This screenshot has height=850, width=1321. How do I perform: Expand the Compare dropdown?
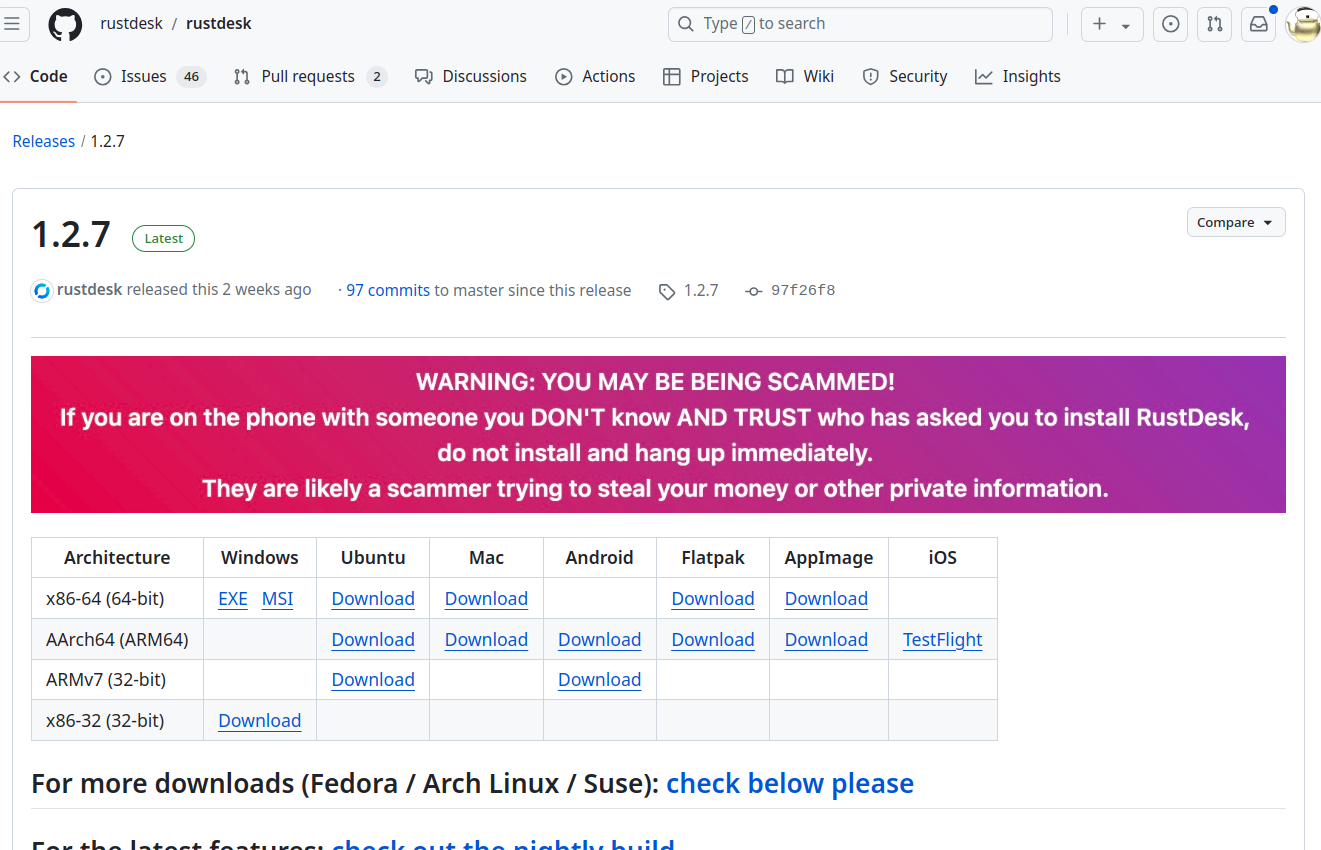click(x=1236, y=223)
